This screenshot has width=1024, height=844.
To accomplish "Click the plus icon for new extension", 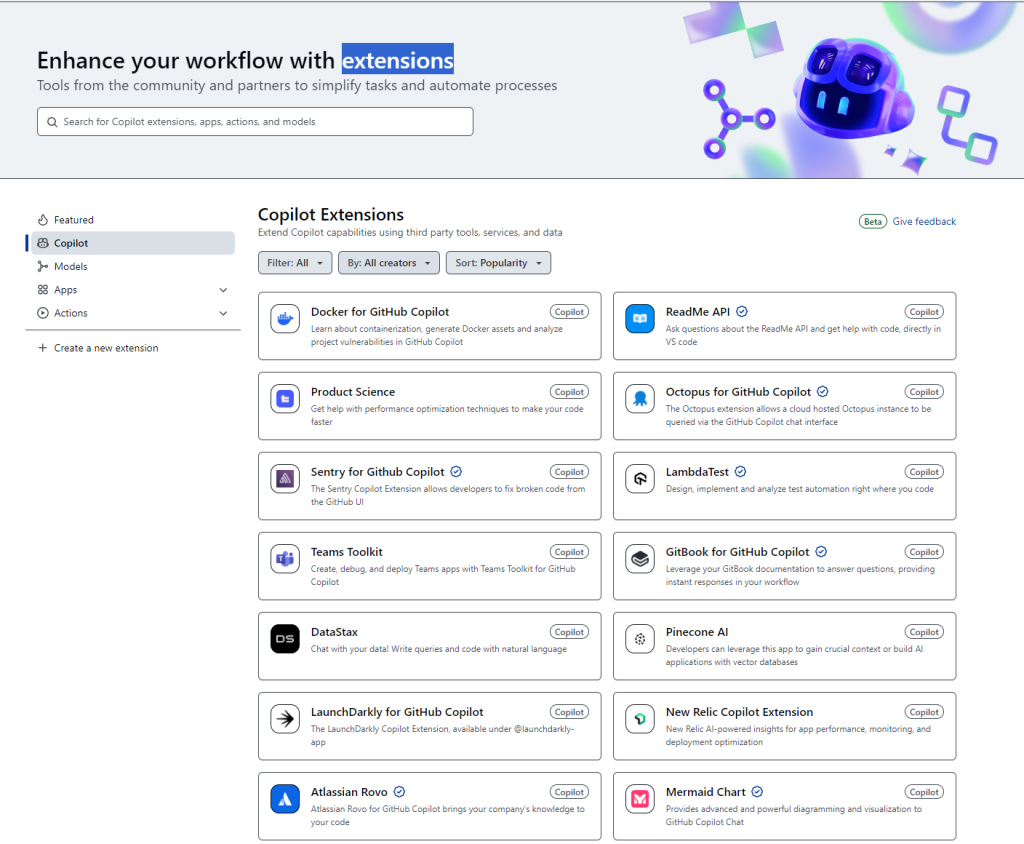I will pos(42,348).
